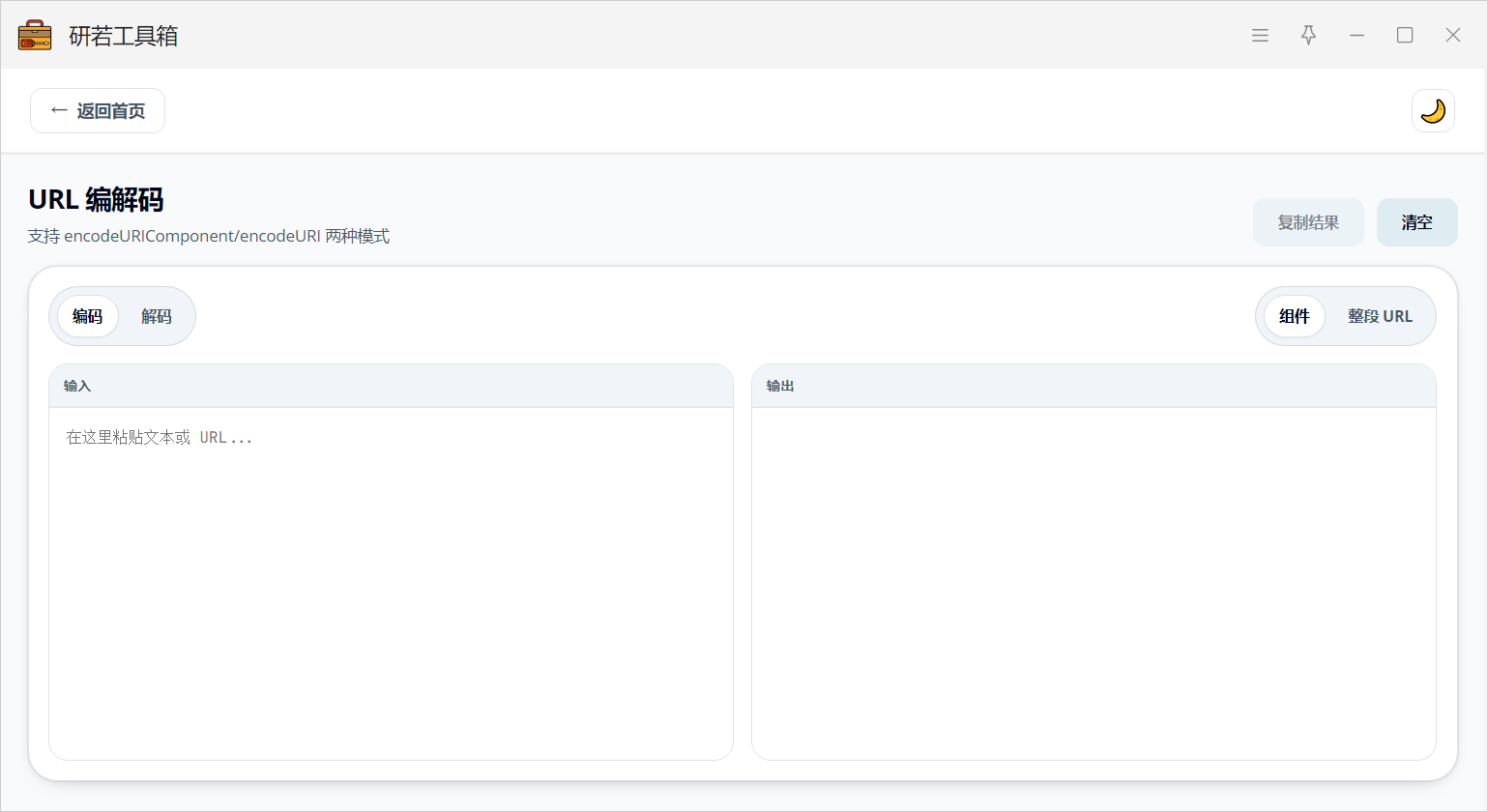
Task: Select the 组件 encoding option
Action: (1294, 316)
